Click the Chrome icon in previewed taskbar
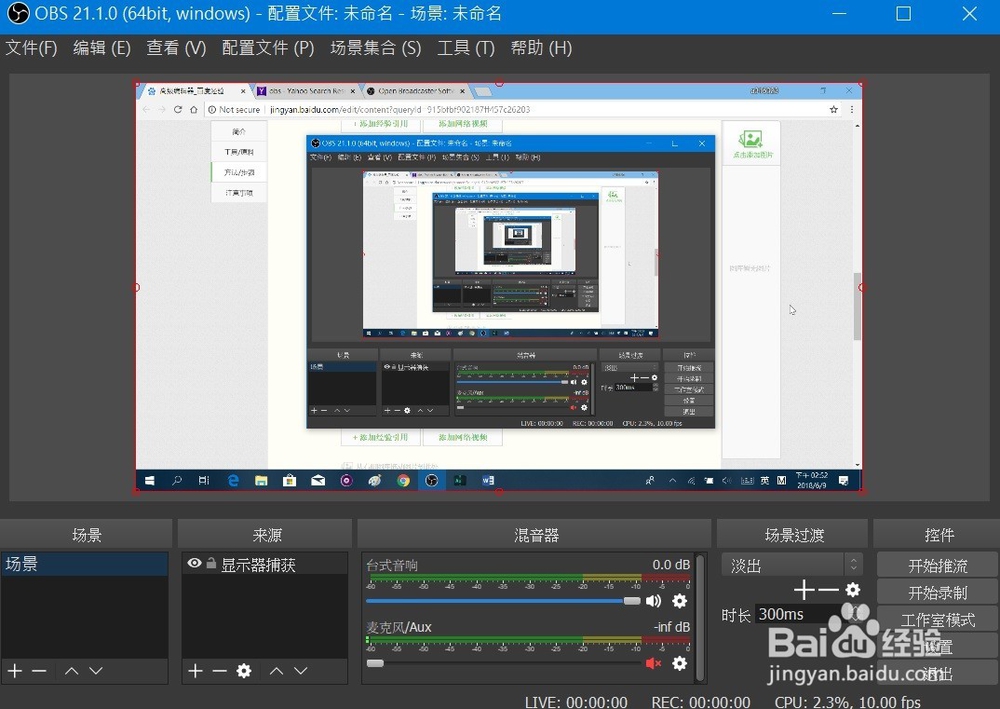The height and width of the screenshot is (709, 1000). click(x=403, y=481)
